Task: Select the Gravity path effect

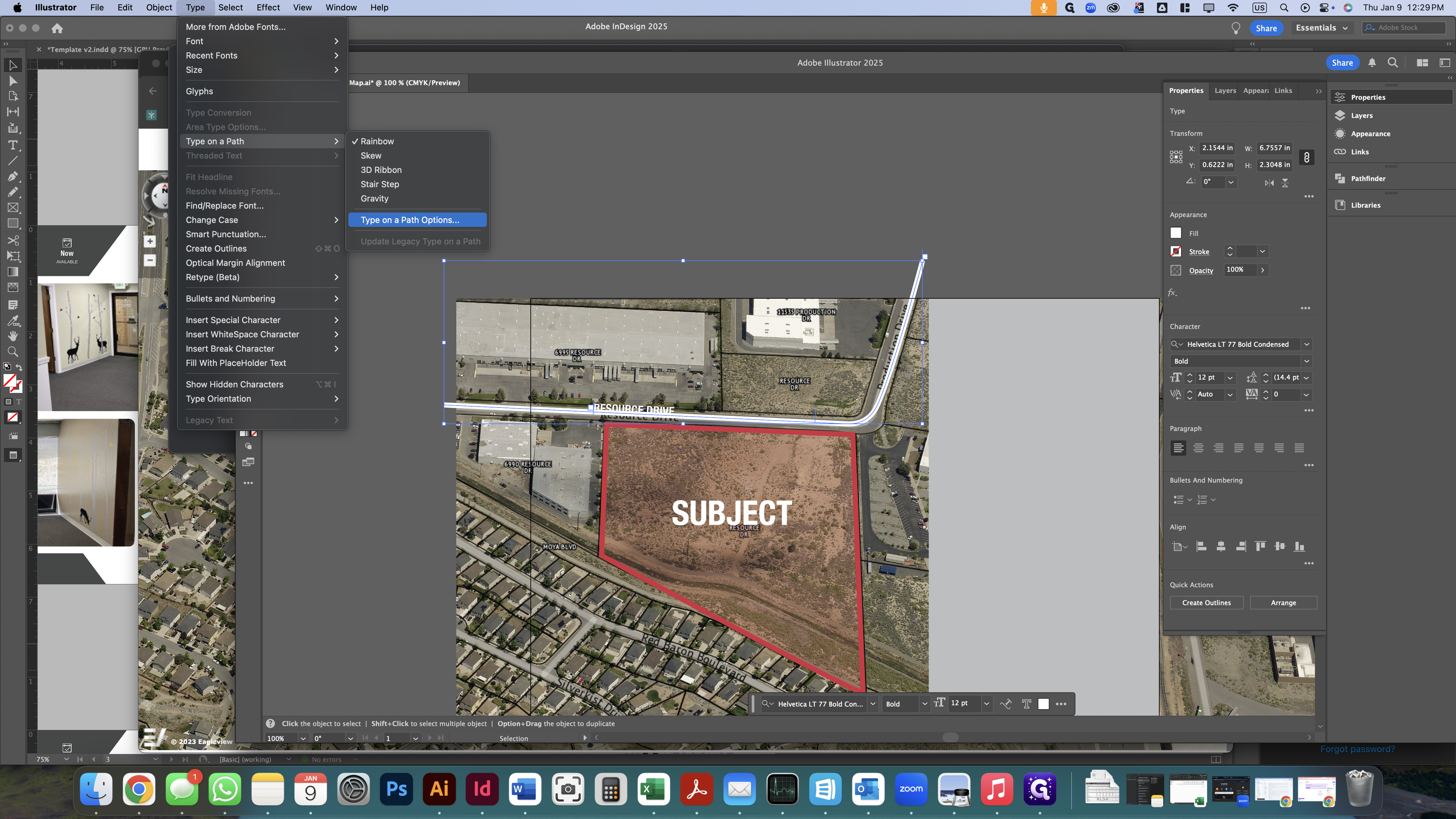Action: [x=418, y=198]
